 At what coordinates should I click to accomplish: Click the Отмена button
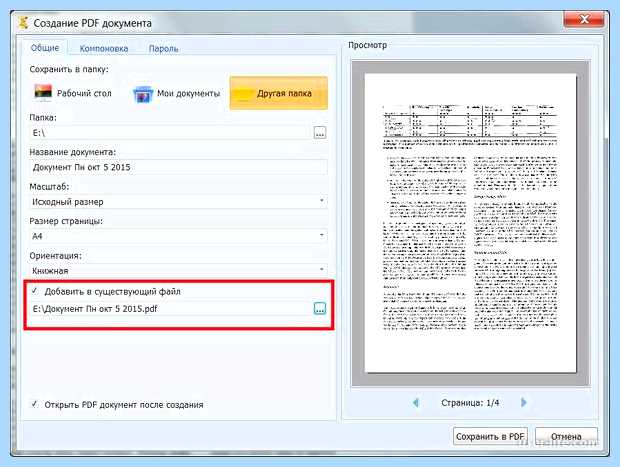coord(566,437)
